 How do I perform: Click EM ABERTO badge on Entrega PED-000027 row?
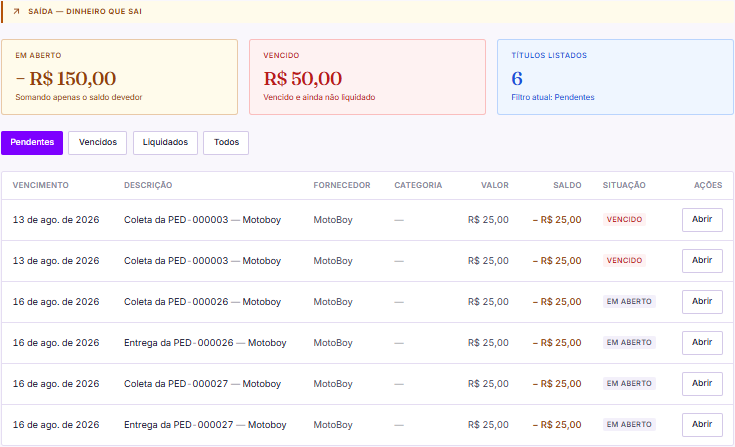629,425
